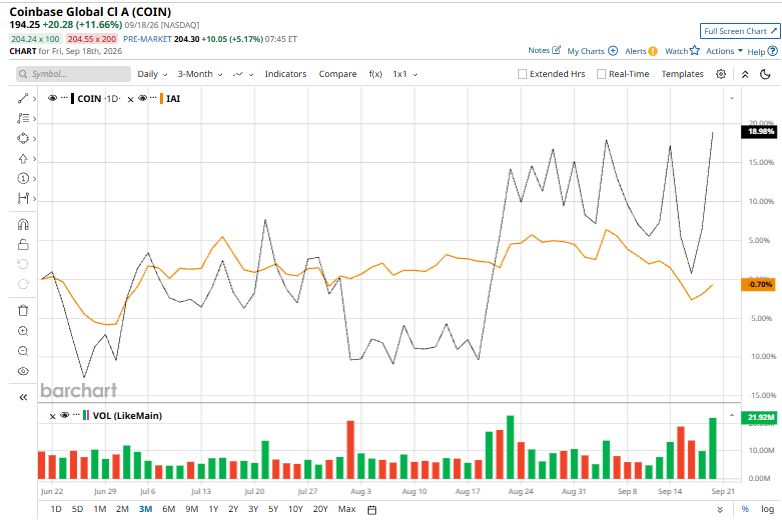Open the 3-Month period dropdown
Image resolution: width=782 pixels, height=521 pixels.
(199, 74)
